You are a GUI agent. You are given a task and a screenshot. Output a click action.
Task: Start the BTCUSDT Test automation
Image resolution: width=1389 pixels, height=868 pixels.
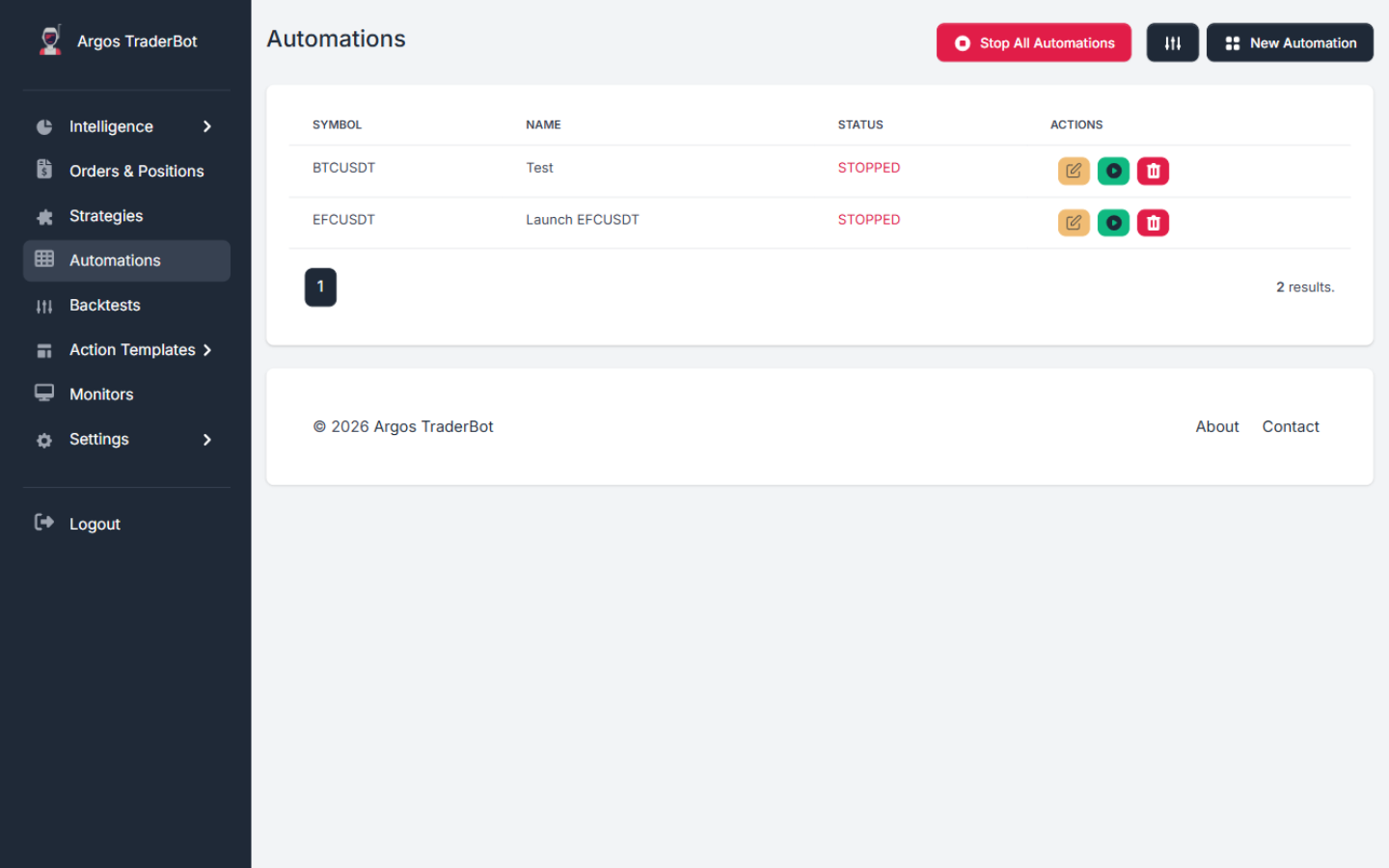[x=1113, y=171]
